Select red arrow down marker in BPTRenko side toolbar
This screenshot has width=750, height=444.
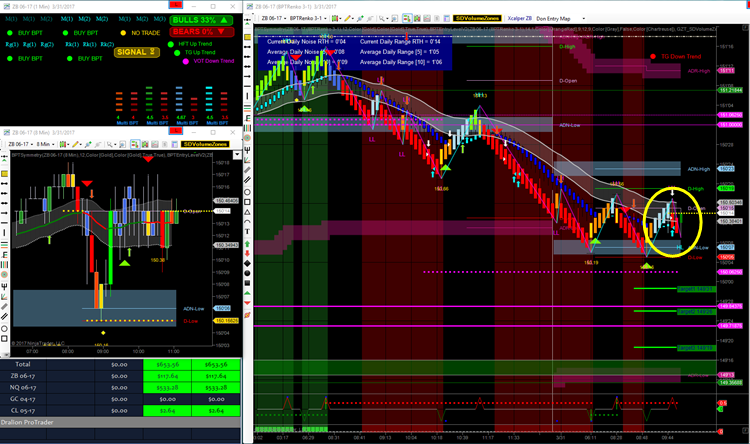247,253
